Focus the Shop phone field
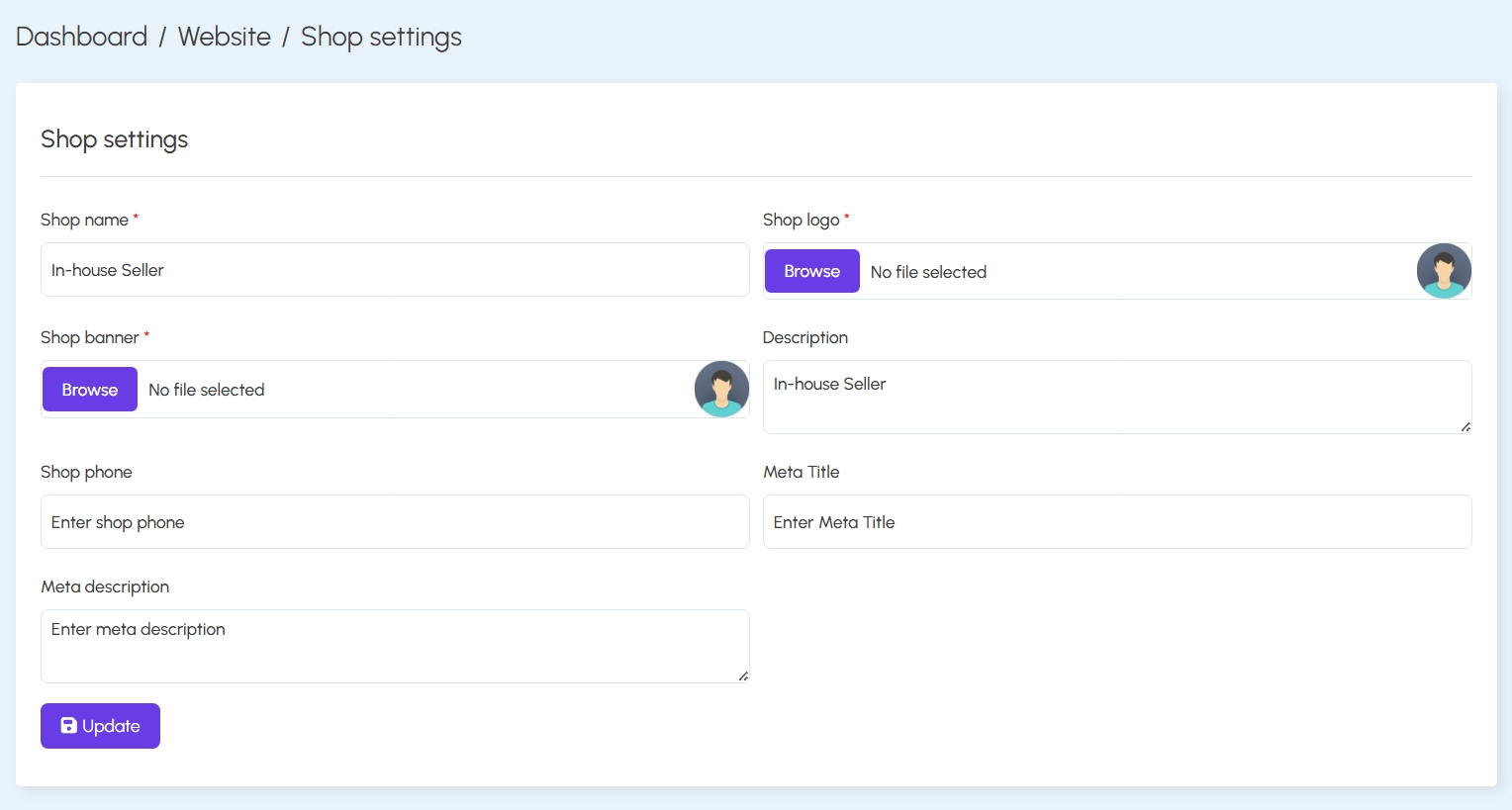Viewport: 1512px width, 810px height. pyautogui.click(x=395, y=522)
